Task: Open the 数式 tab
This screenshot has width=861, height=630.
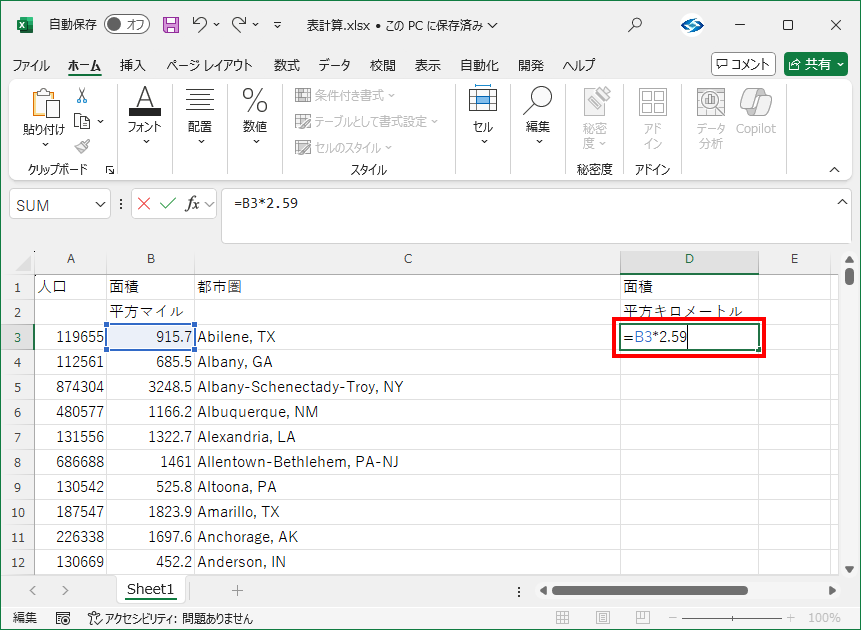Action: [x=287, y=65]
